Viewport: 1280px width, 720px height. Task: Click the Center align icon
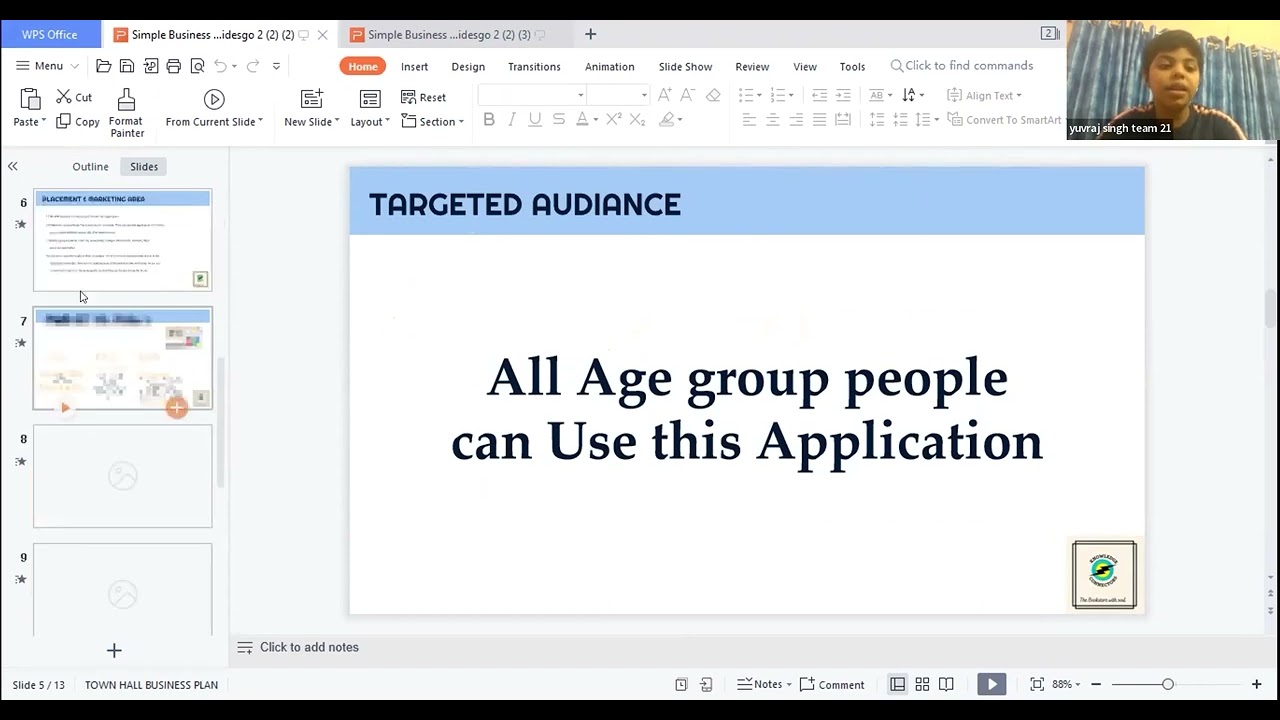(772, 120)
